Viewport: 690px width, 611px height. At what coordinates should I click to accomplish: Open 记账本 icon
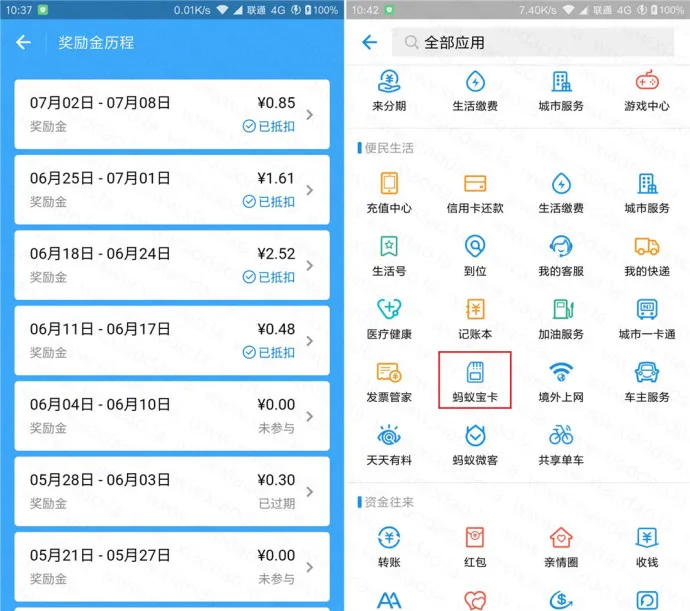point(475,309)
